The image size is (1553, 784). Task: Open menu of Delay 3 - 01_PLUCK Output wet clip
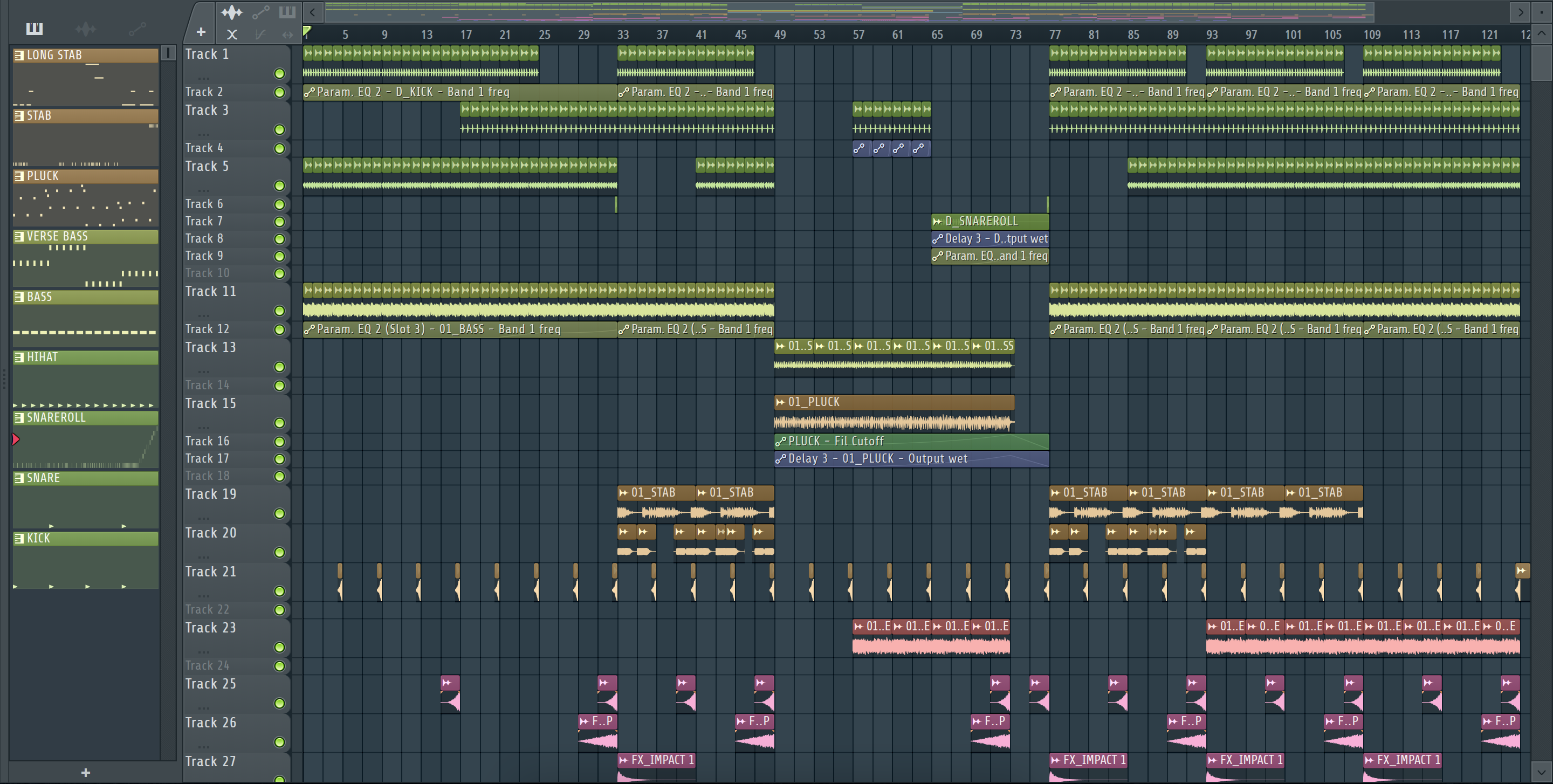[781, 458]
